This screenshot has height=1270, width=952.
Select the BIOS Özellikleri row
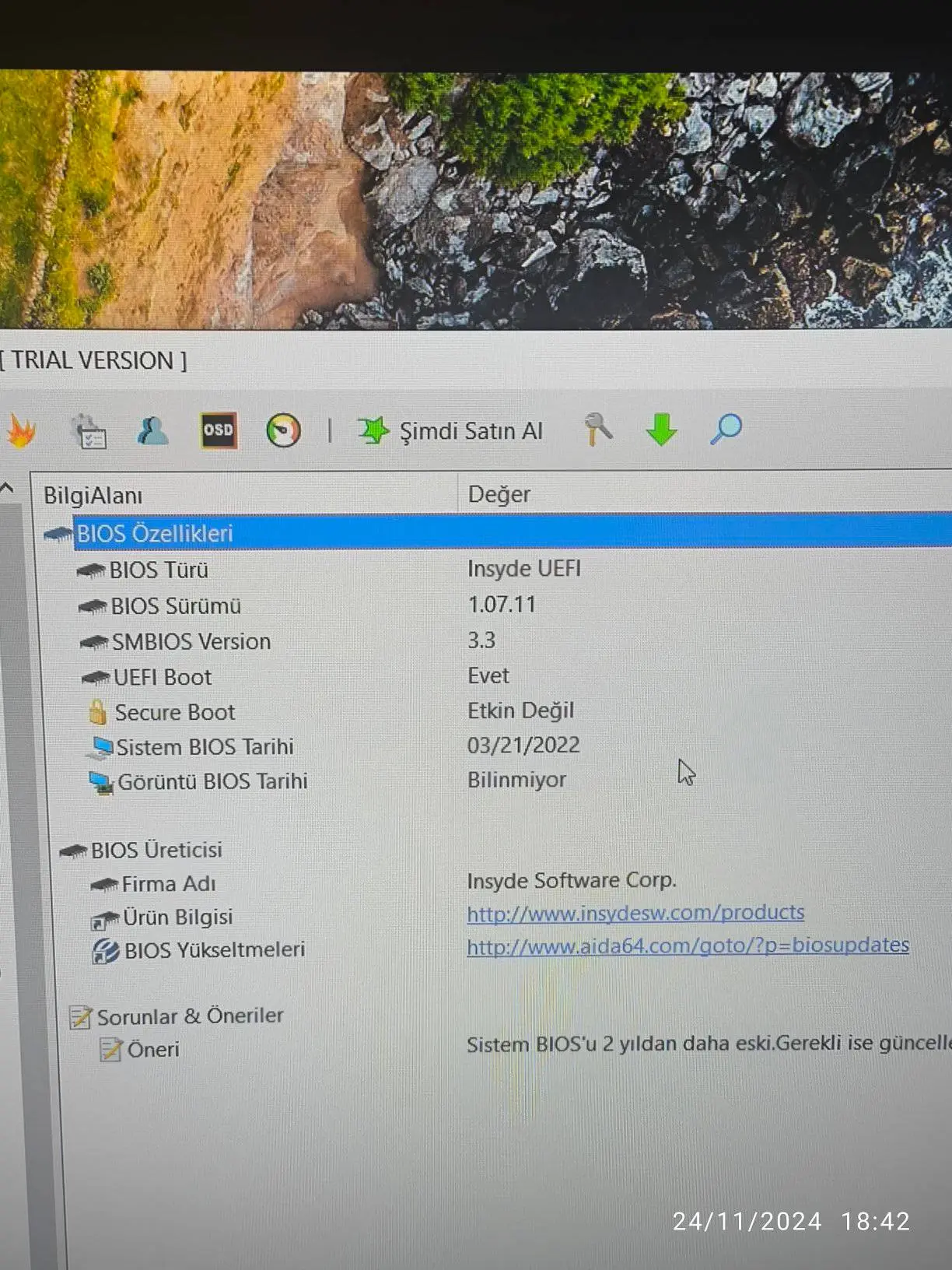(498, 533)
